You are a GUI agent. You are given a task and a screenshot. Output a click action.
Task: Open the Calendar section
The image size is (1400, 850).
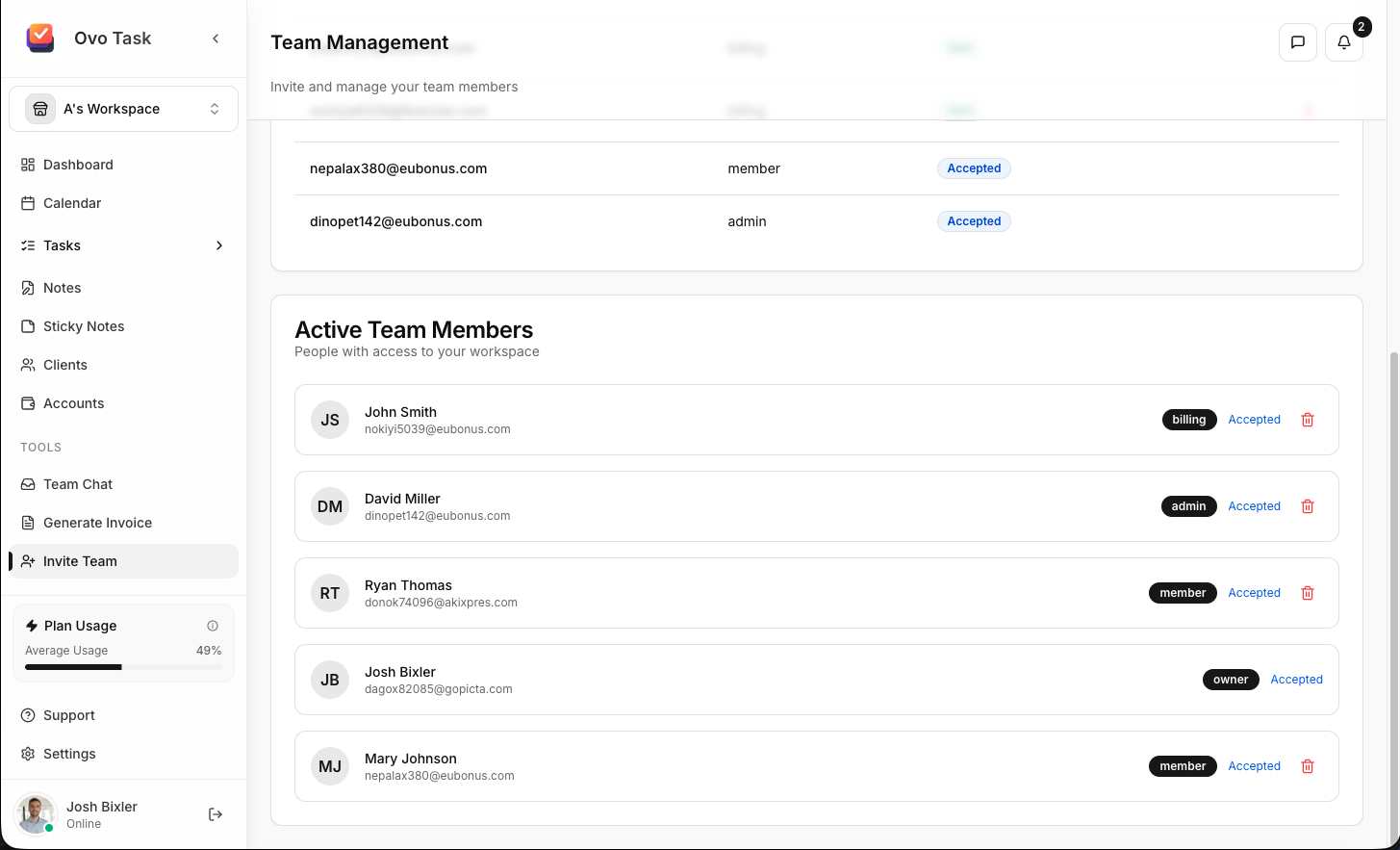click(72, 203)
